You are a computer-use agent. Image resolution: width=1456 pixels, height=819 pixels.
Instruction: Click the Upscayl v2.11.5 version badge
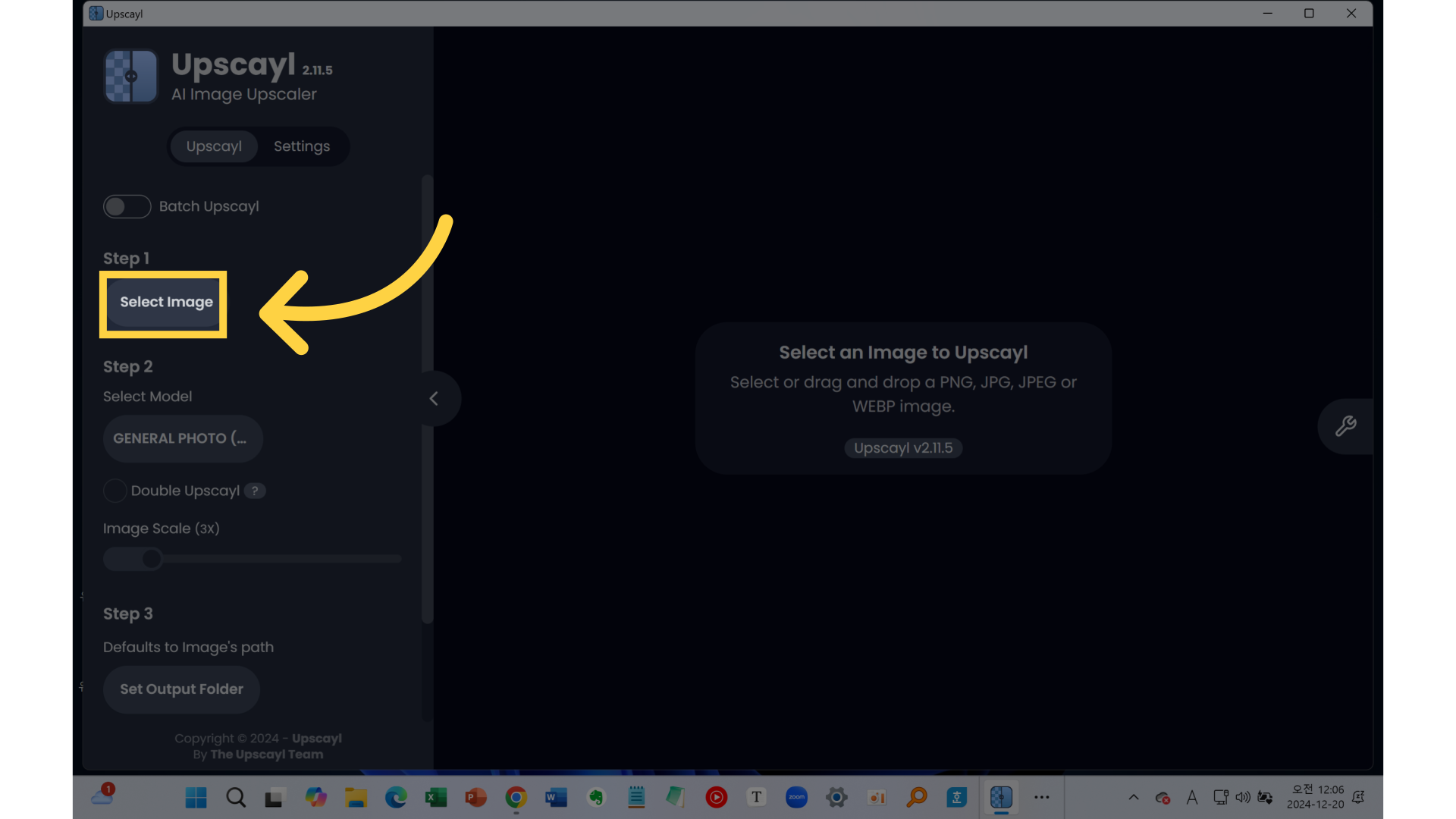[x=902, y=448]
